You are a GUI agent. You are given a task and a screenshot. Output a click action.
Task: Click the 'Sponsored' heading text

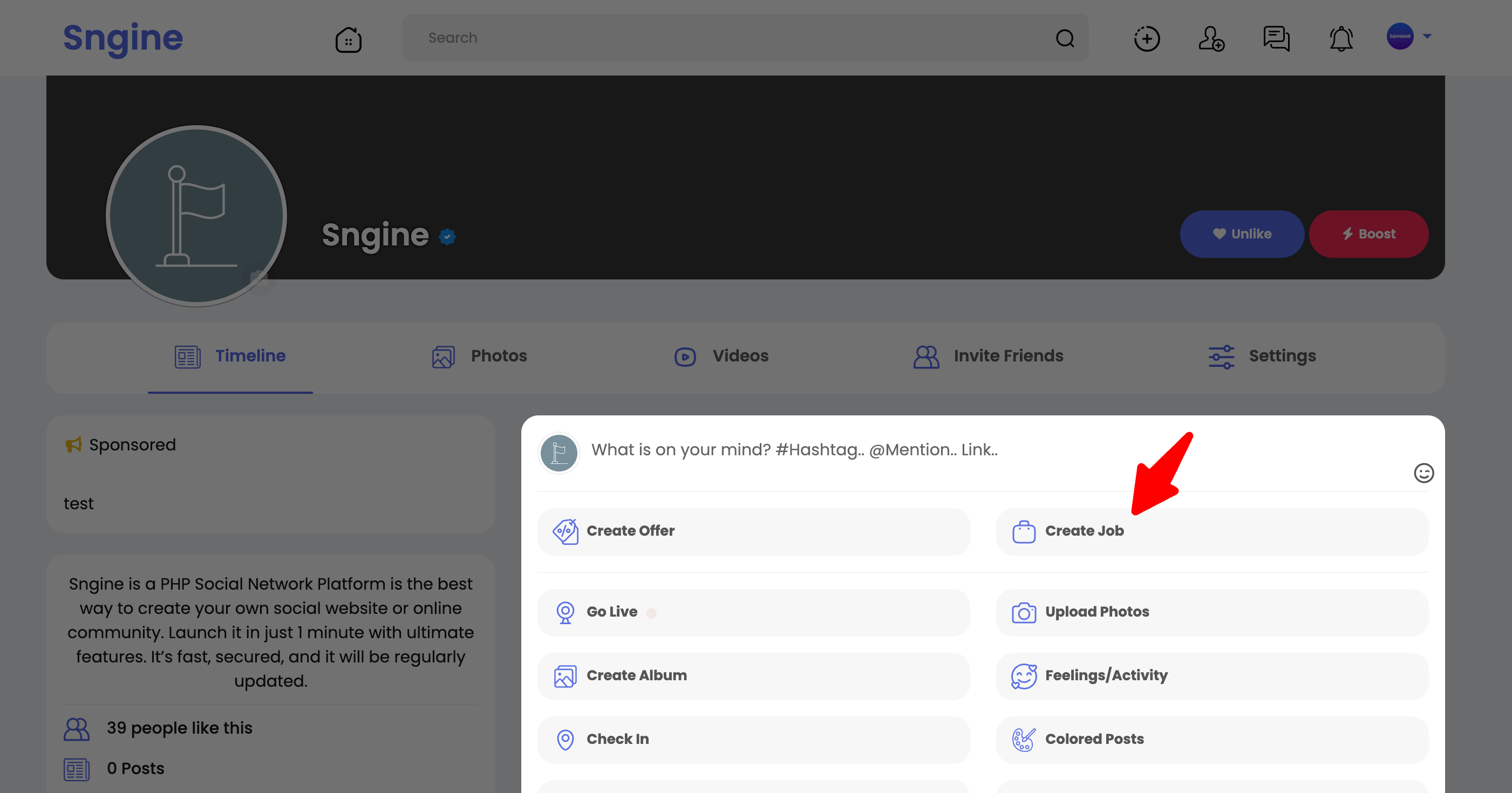(x=133, y=445)
